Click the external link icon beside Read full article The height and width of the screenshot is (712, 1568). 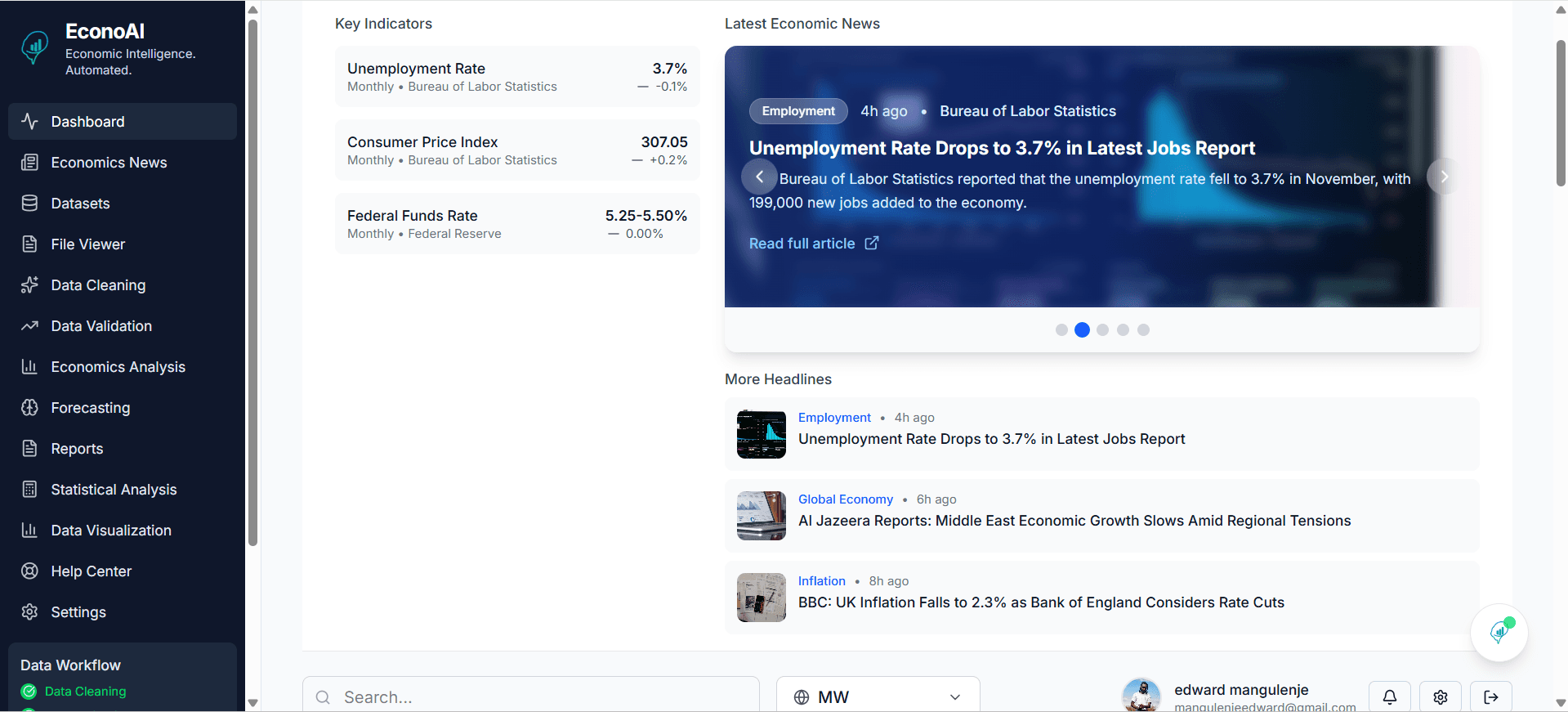pos(872,243)
